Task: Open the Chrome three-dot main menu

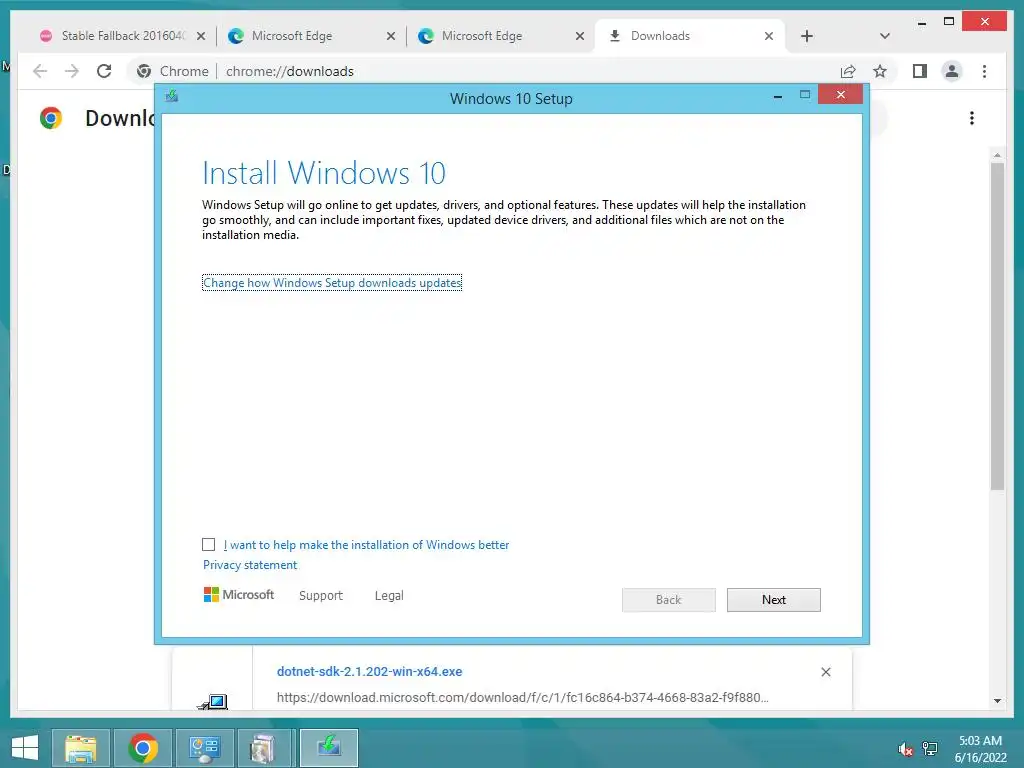Action: (984, 71)
